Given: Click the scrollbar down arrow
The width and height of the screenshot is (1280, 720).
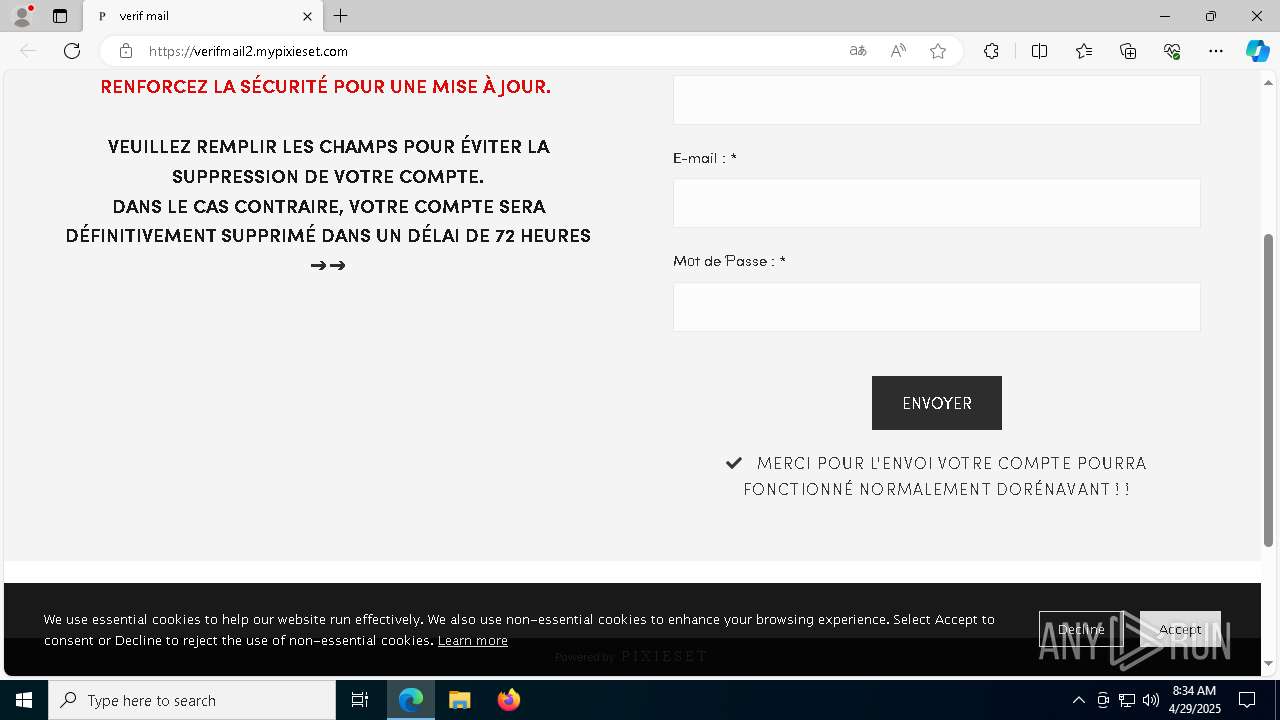Looking at the screenshot, I should [1269, 663].
